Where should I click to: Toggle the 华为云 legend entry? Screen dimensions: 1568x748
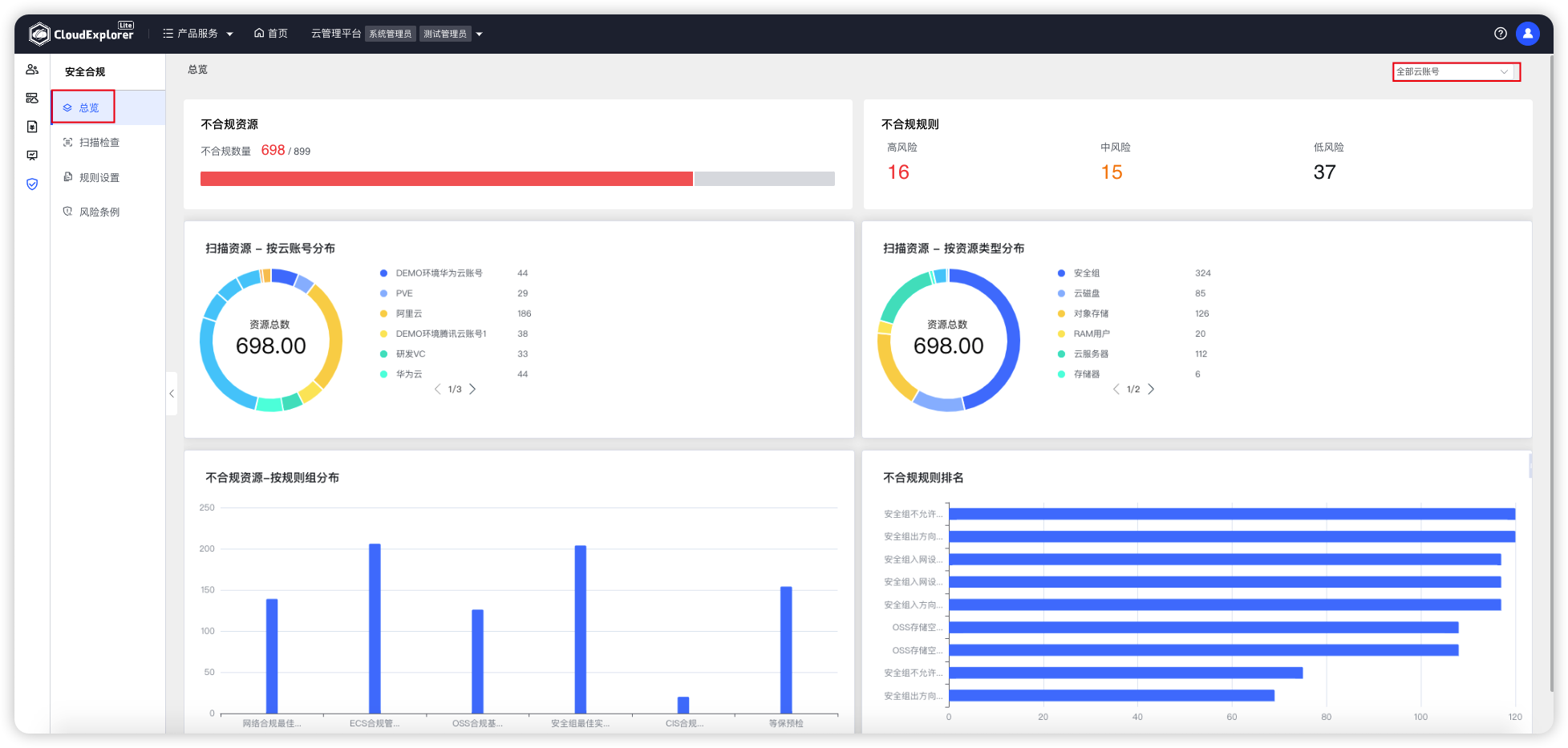tap(401, 374)
